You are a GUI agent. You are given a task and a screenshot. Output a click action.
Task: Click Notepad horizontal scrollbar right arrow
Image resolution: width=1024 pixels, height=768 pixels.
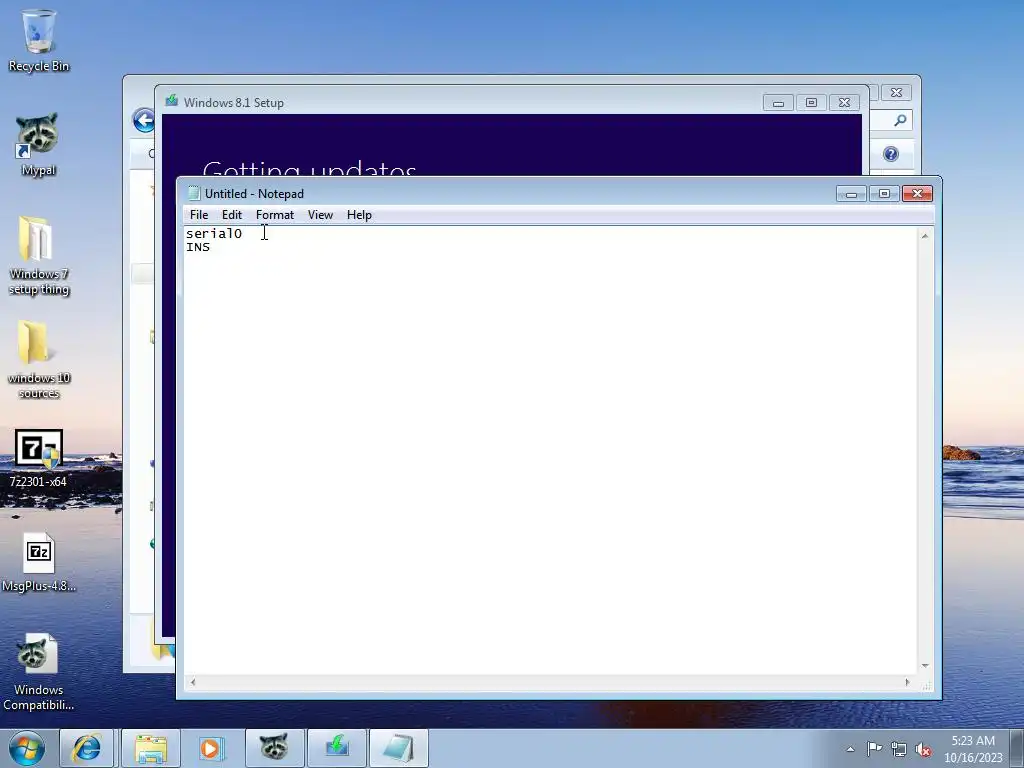[907, 682]
